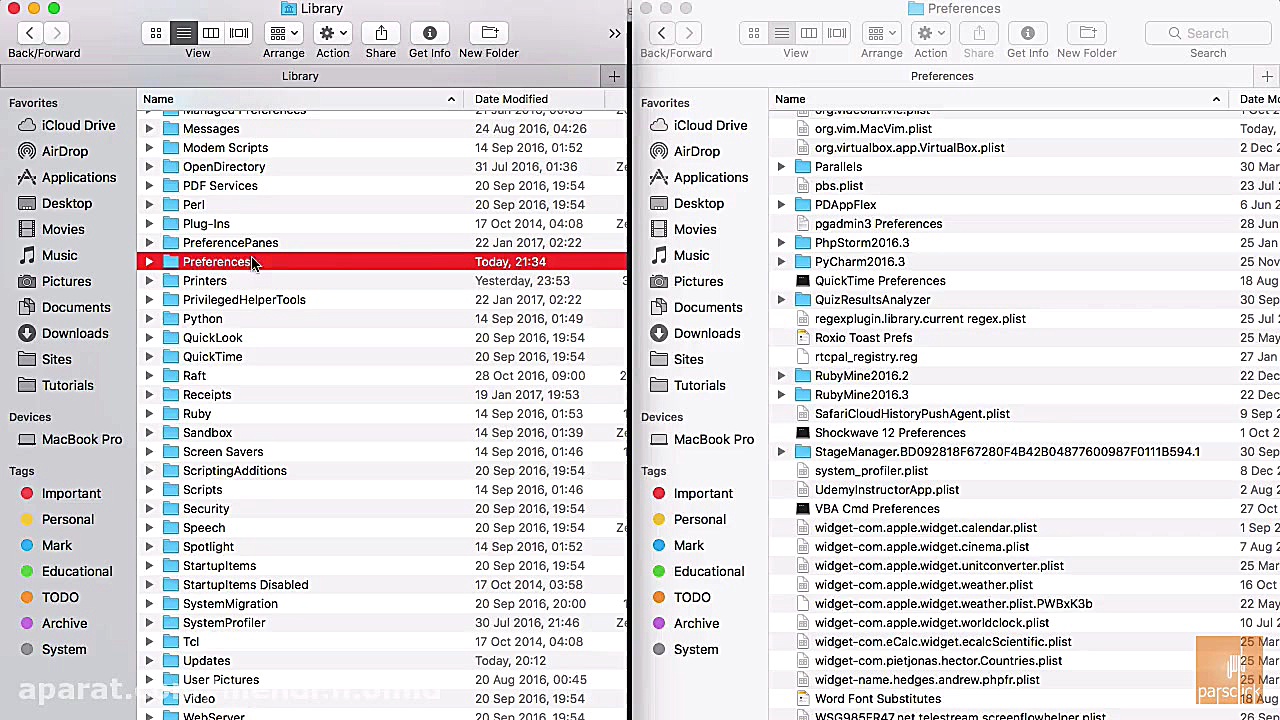Switch Preferences window to icon view

tap(754, 33)
